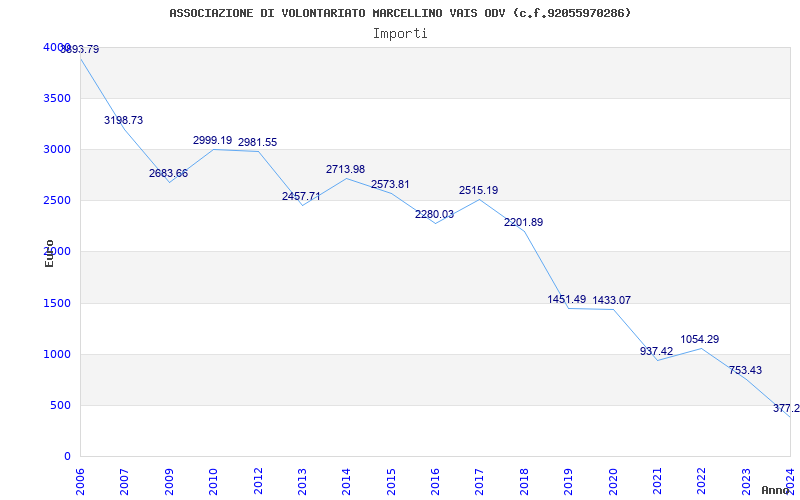Image resolution: width=800 pixels, height=500 pixels.
Task: Click the data label 2573.81
Action: pos(390,184)
